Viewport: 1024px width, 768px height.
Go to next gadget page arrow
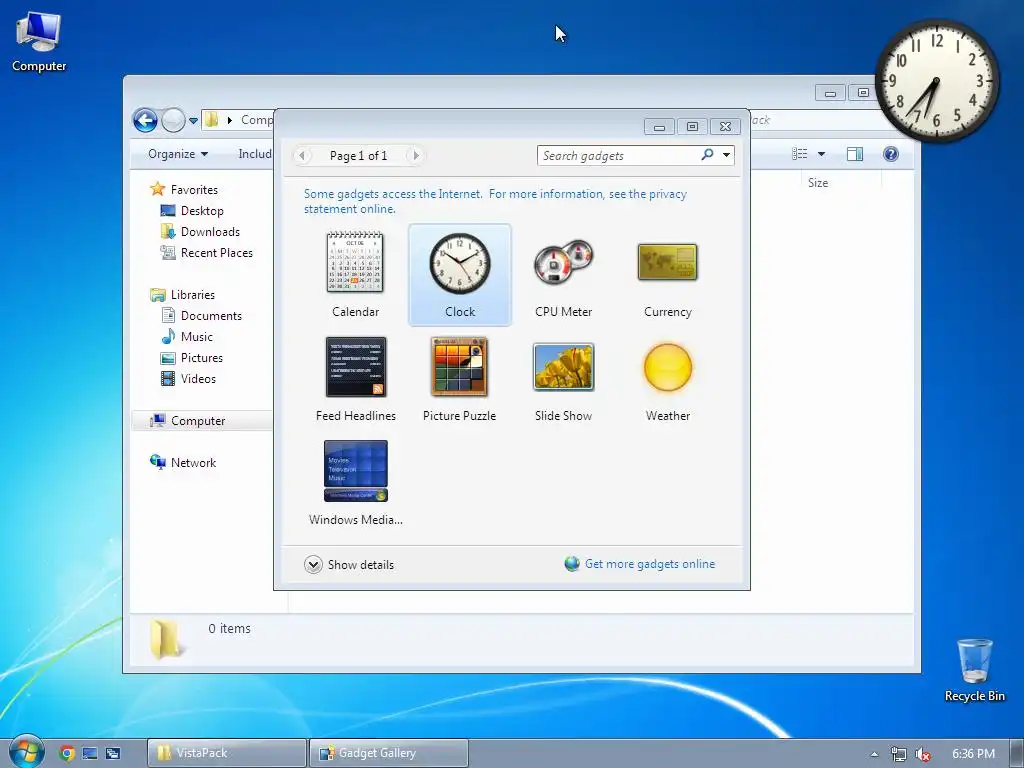click(x=415, y=155)
